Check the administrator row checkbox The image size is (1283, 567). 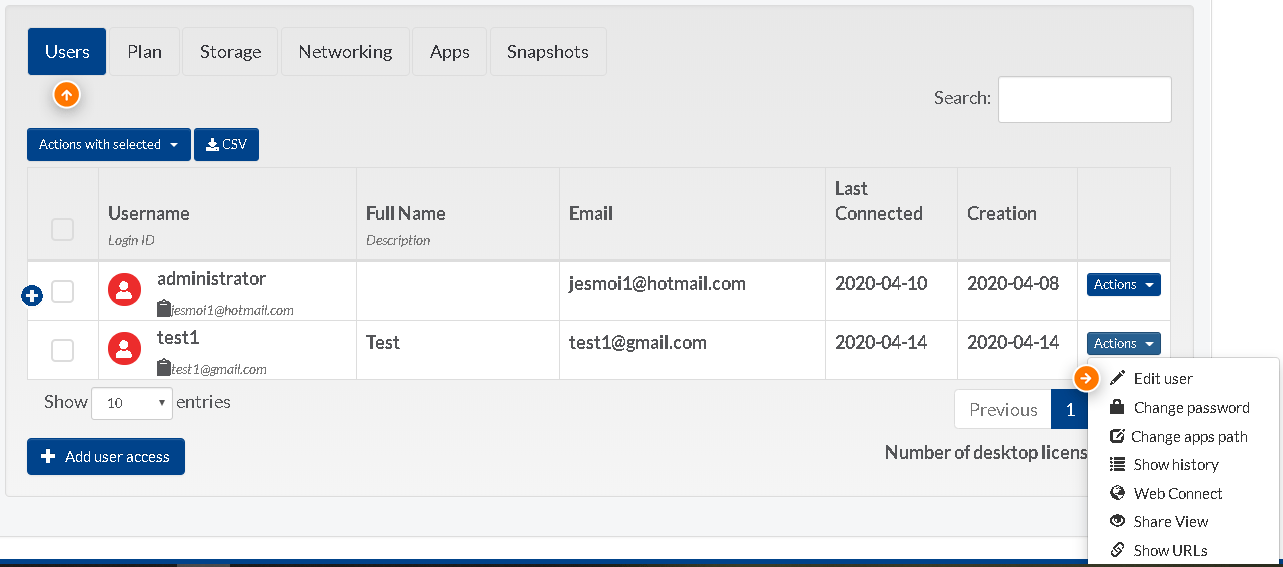point(62,291)
